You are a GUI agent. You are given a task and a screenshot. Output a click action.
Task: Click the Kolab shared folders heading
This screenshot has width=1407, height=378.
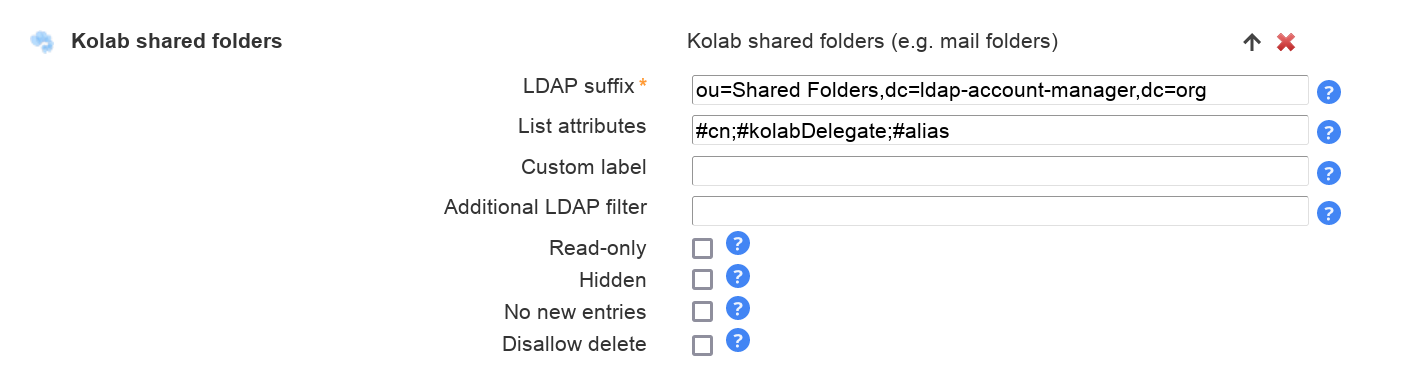coord(176,42)
